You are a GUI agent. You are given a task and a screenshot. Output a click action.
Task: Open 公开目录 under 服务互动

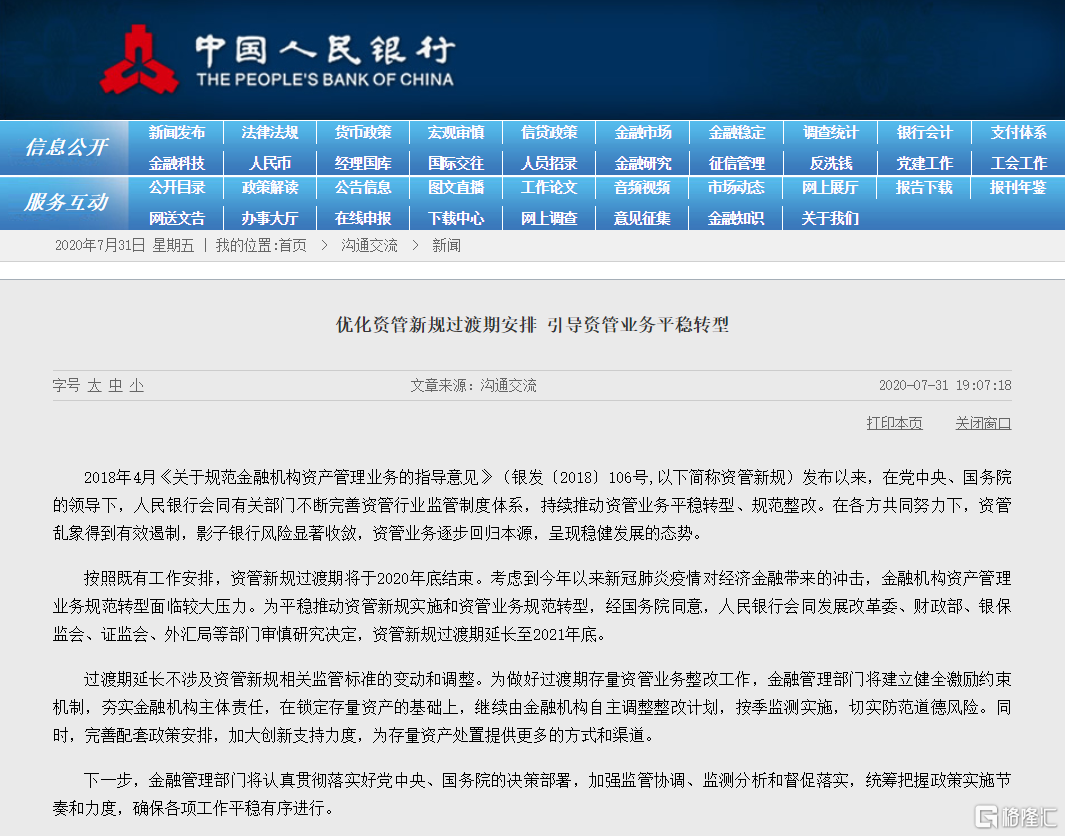click(177, 187)
